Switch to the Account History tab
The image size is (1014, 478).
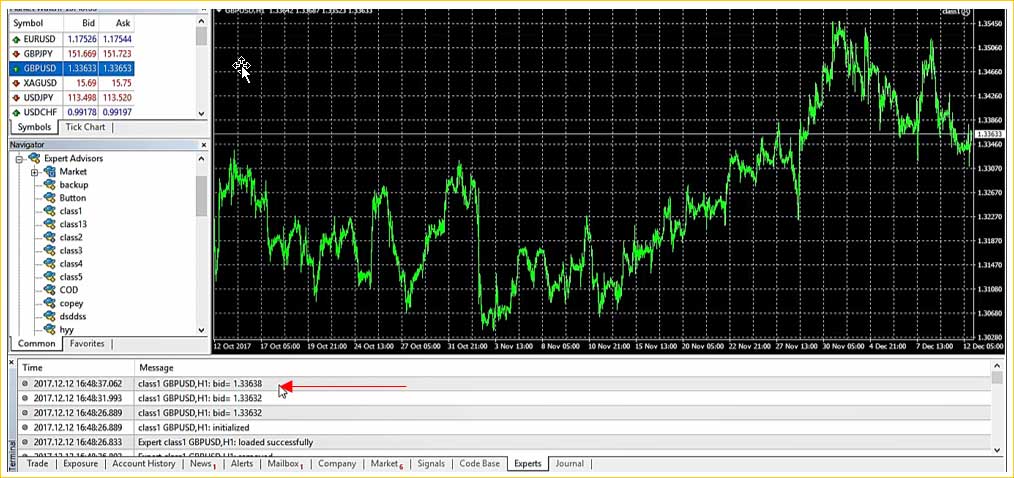pyautogui.click(x=144, y=464)
